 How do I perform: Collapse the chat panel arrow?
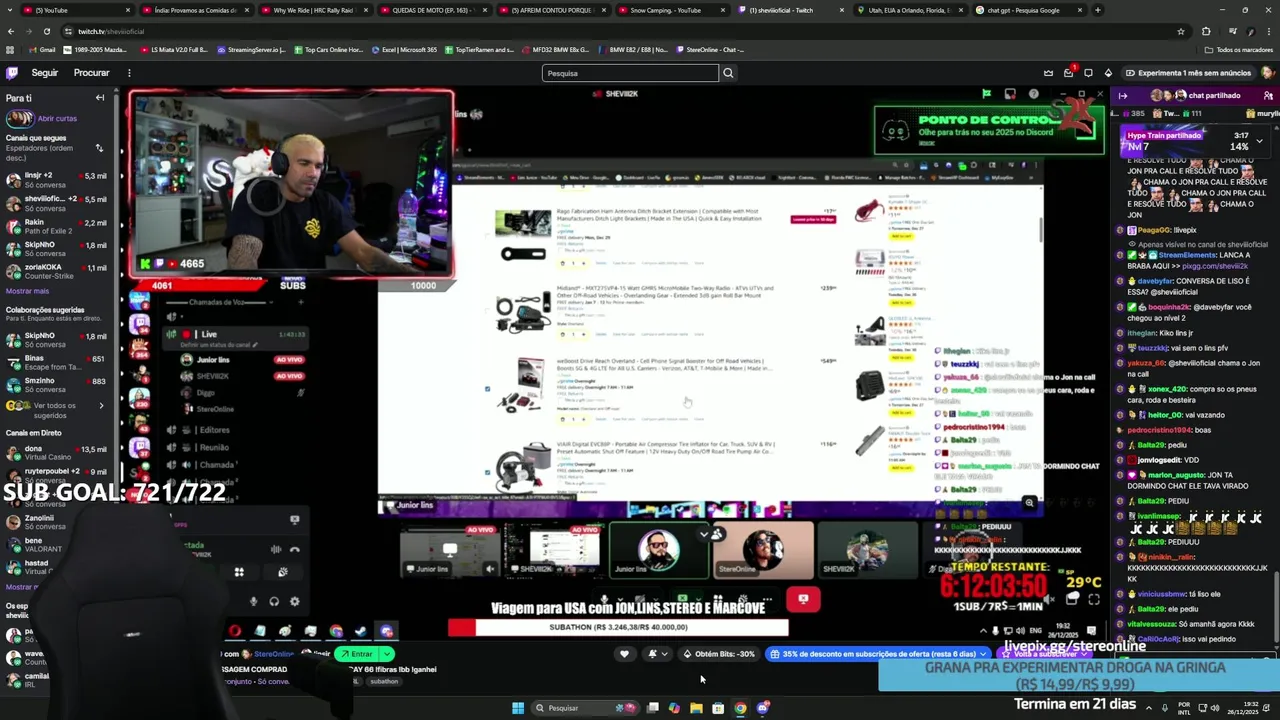[1123, 96]
